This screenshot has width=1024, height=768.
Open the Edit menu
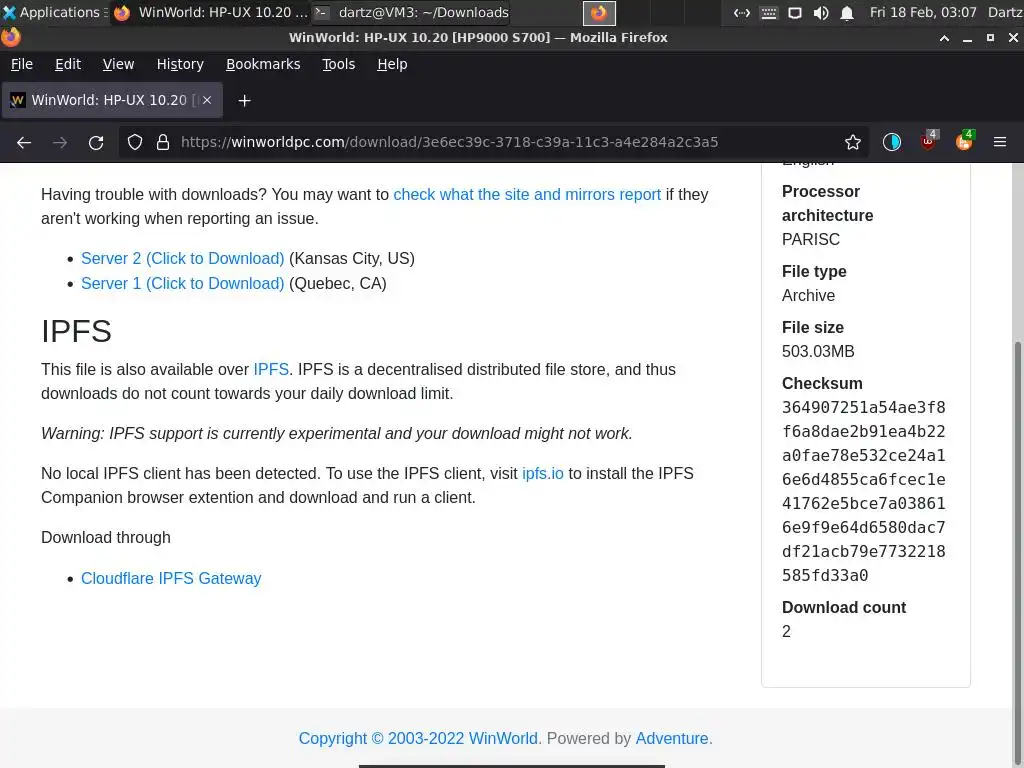click(68, 64)
